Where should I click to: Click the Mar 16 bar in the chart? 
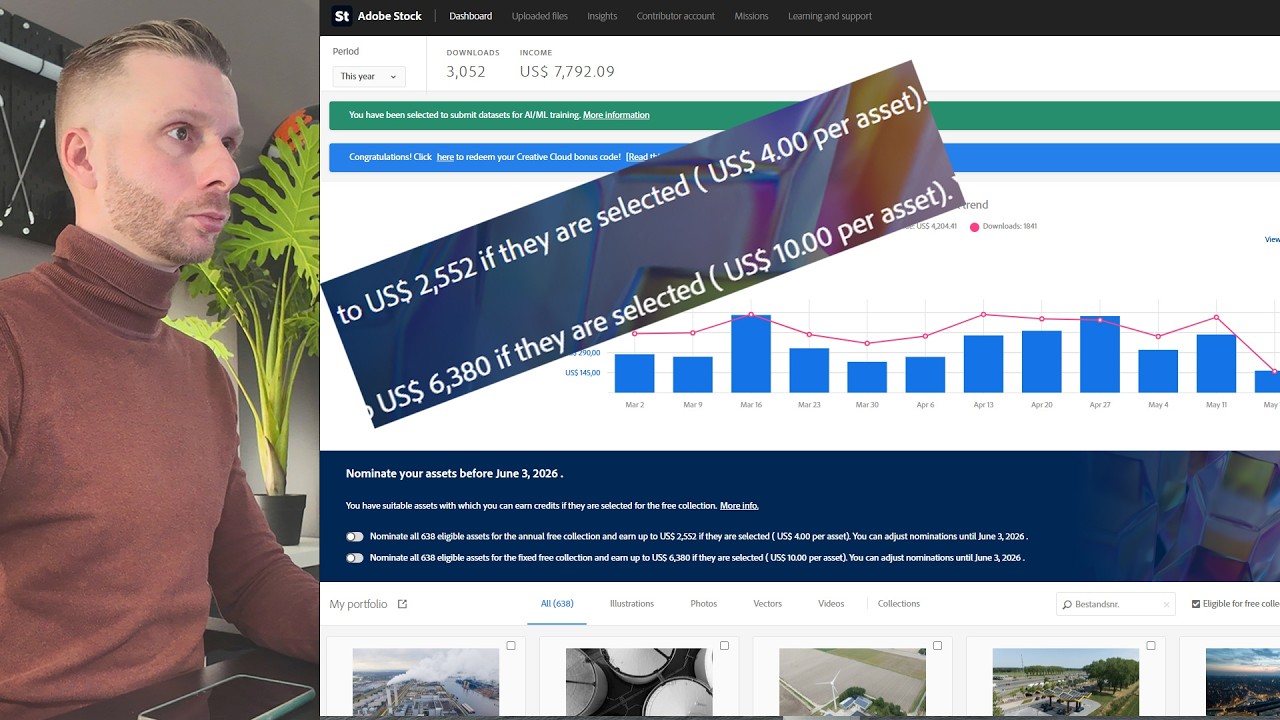click(x=751, y=354)
